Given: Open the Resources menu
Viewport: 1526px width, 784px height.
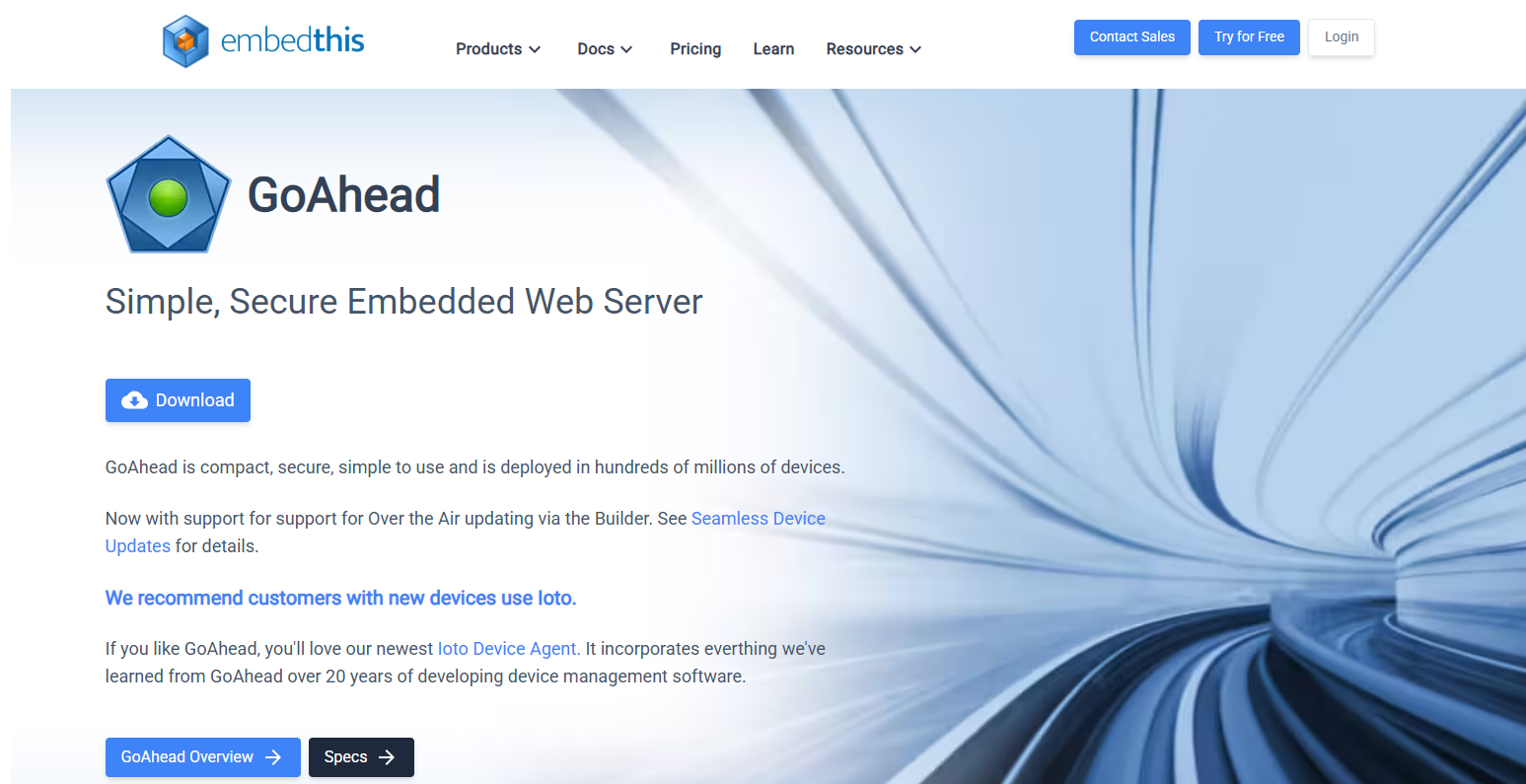Looking at the screenshot, I should click(x=874, y=49).
